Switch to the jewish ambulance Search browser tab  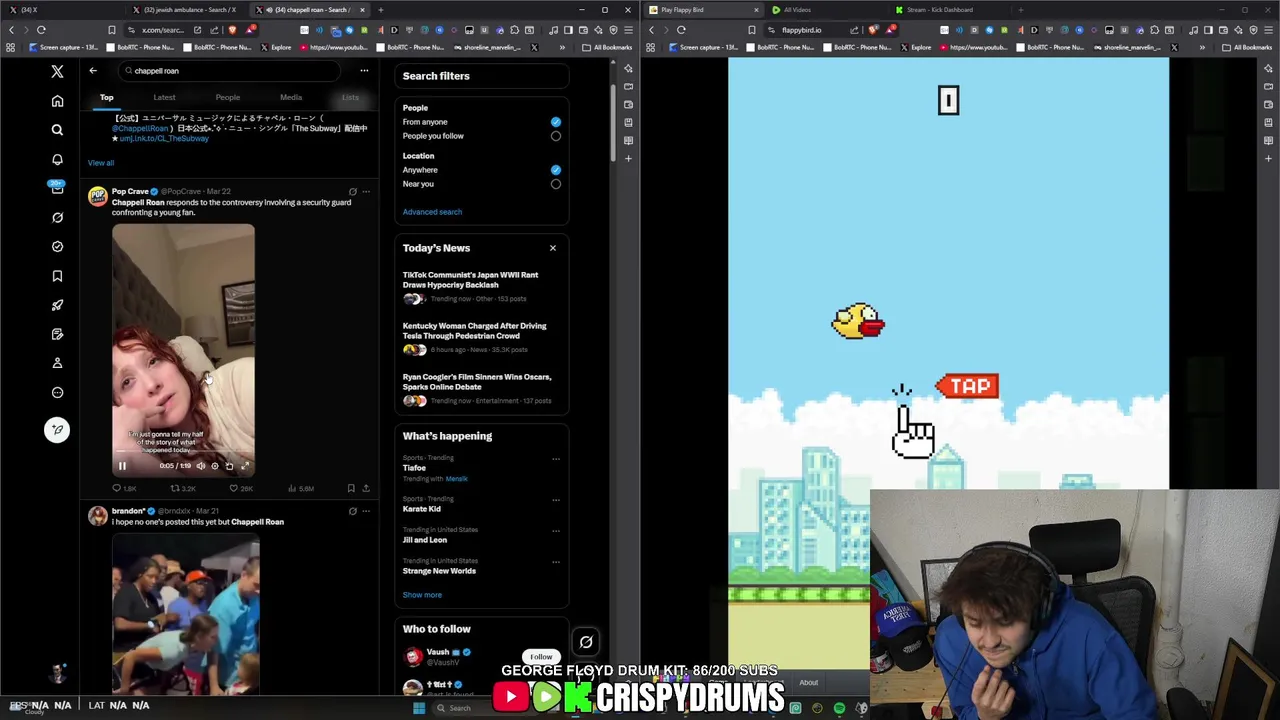click(188, 10)
